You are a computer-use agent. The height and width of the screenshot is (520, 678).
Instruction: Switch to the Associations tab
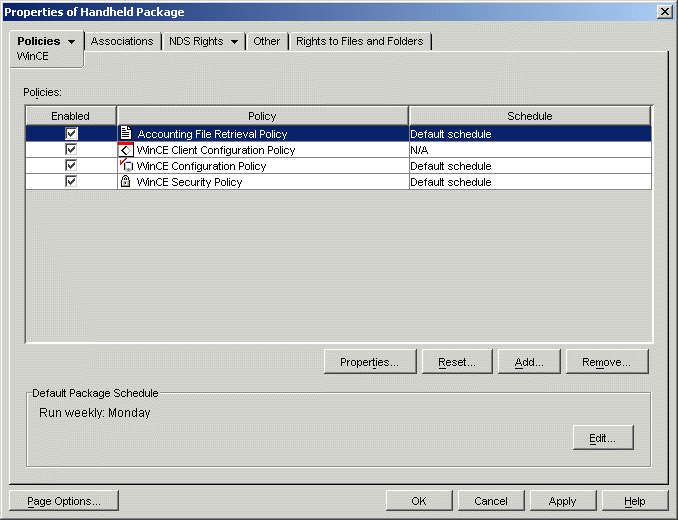point(122,41)
